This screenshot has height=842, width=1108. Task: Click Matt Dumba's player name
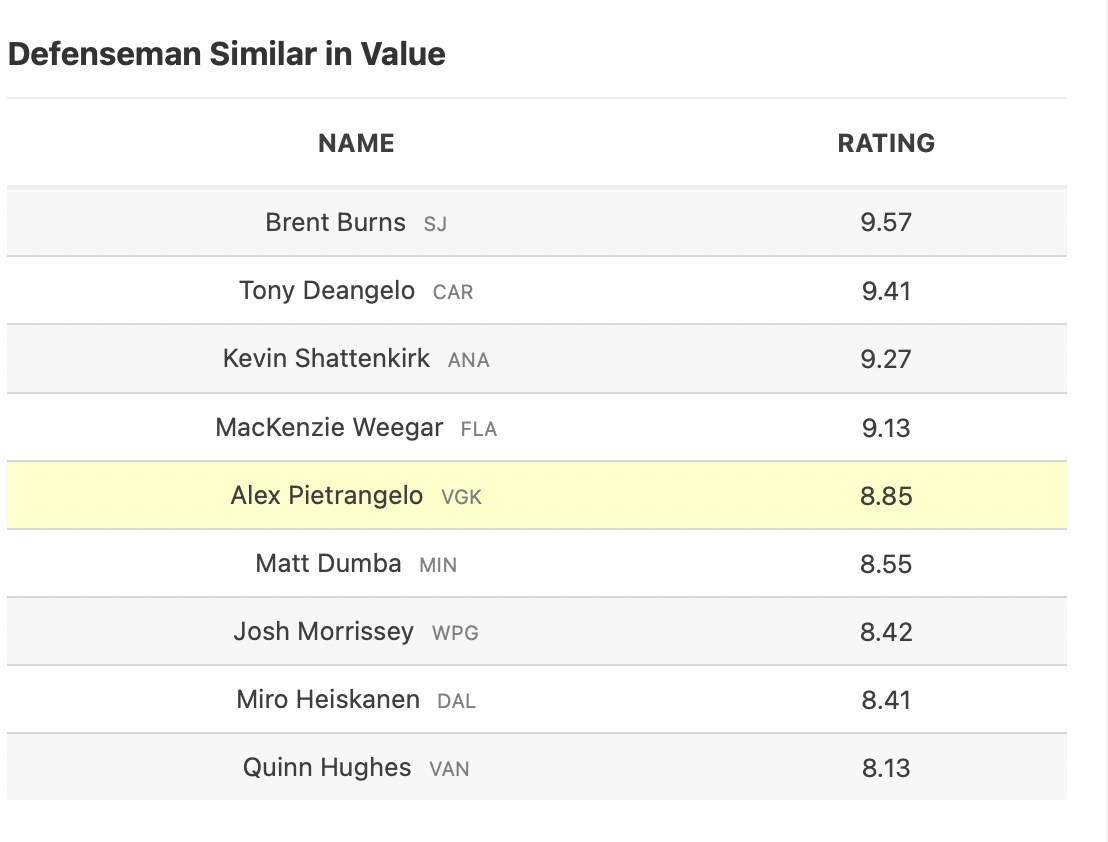pos(328,564)
